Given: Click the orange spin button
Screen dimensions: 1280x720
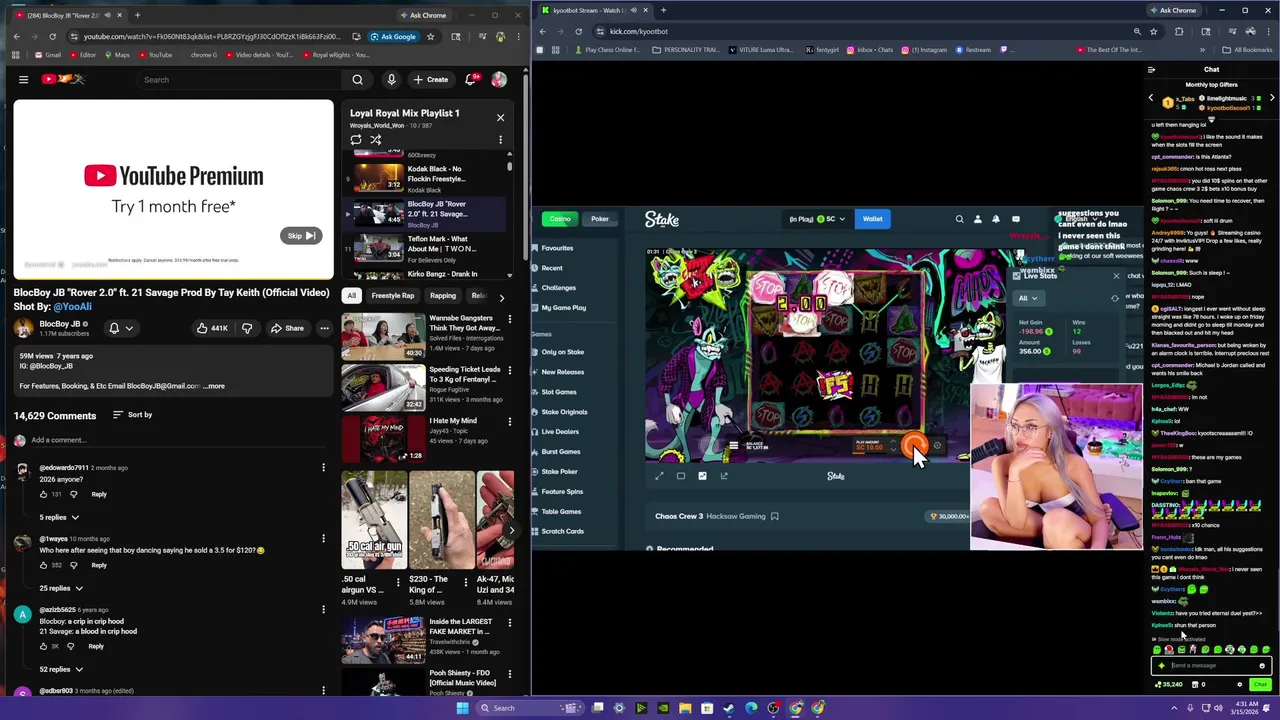Looking at the screenshot, I should [913, 445].
